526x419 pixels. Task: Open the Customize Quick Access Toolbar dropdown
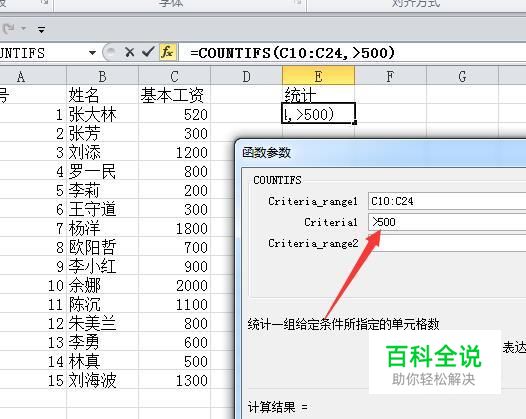41,30
